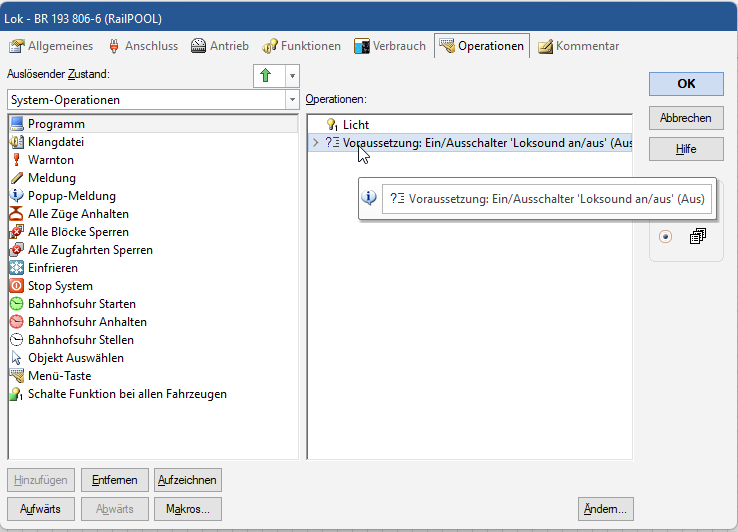The image size is (738, 532).
Task: Select the Menü-Taste list icon
Action: point(16,376)
